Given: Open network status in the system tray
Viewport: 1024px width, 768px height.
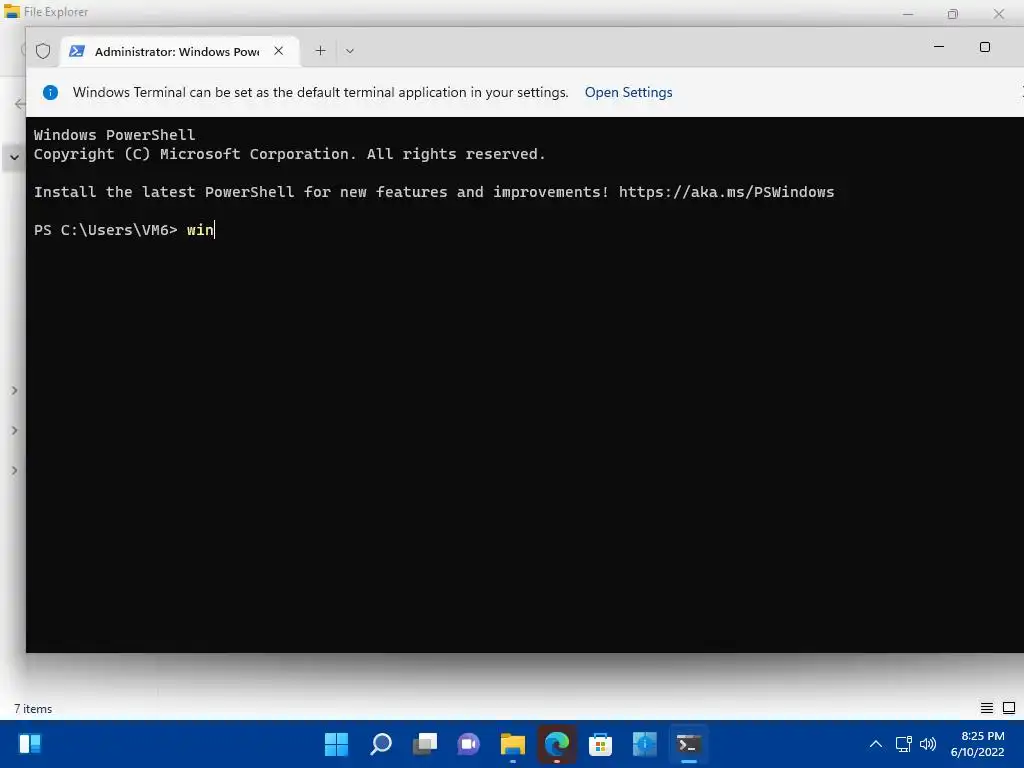Looking at the screenshot, I should [x=903, y=744].
